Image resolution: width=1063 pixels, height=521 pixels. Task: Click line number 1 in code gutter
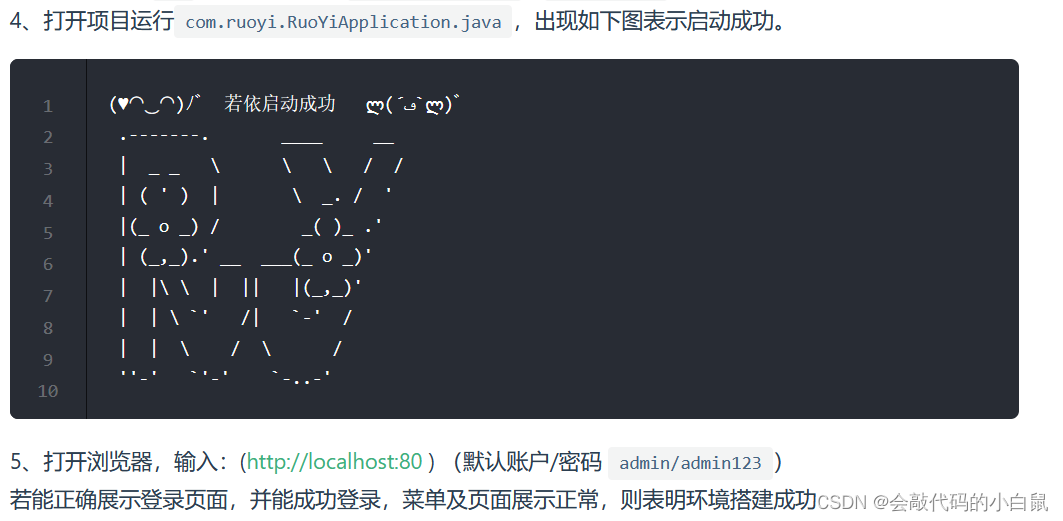tap(47, 106)
